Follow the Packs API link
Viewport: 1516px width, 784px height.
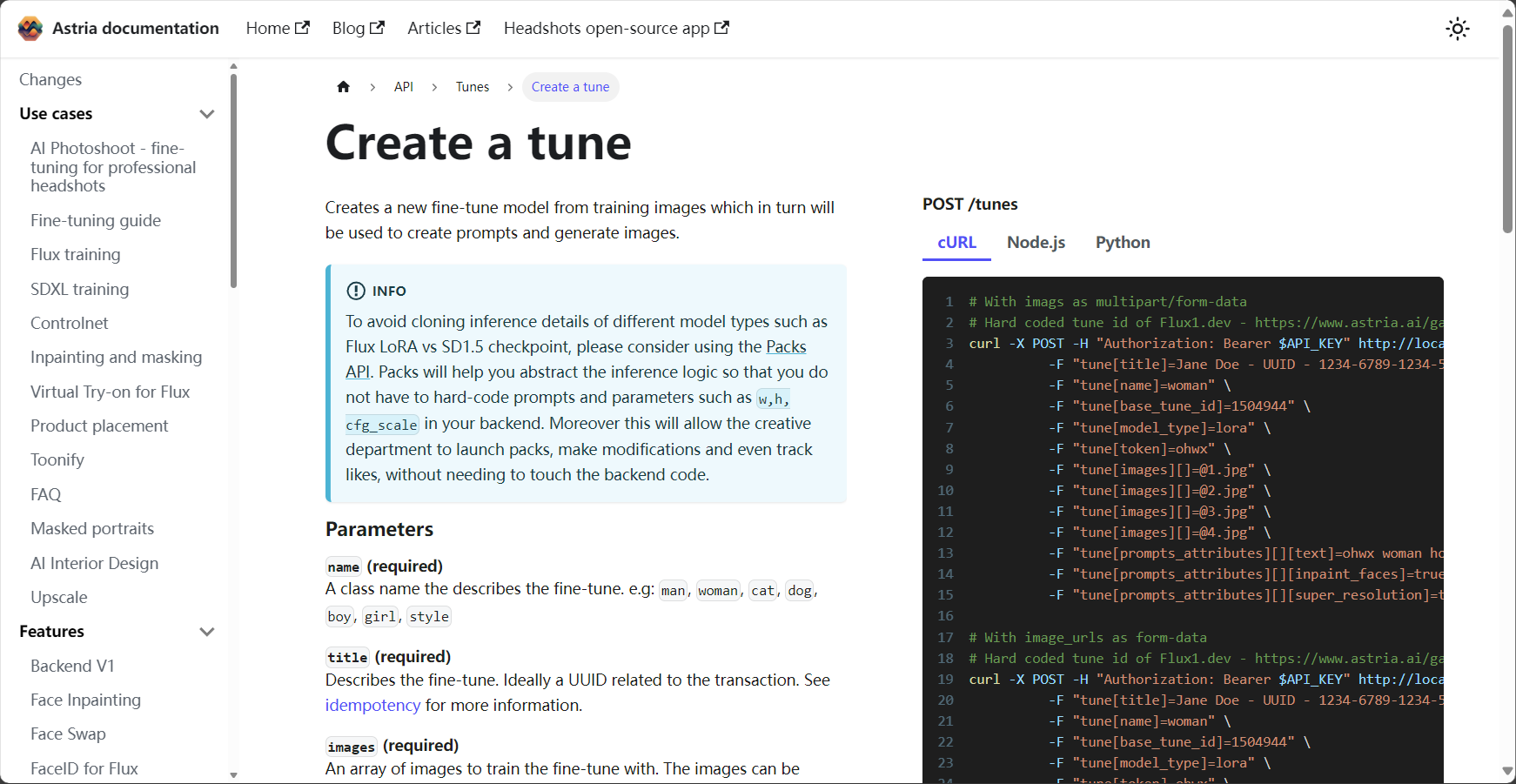[787, 346]
